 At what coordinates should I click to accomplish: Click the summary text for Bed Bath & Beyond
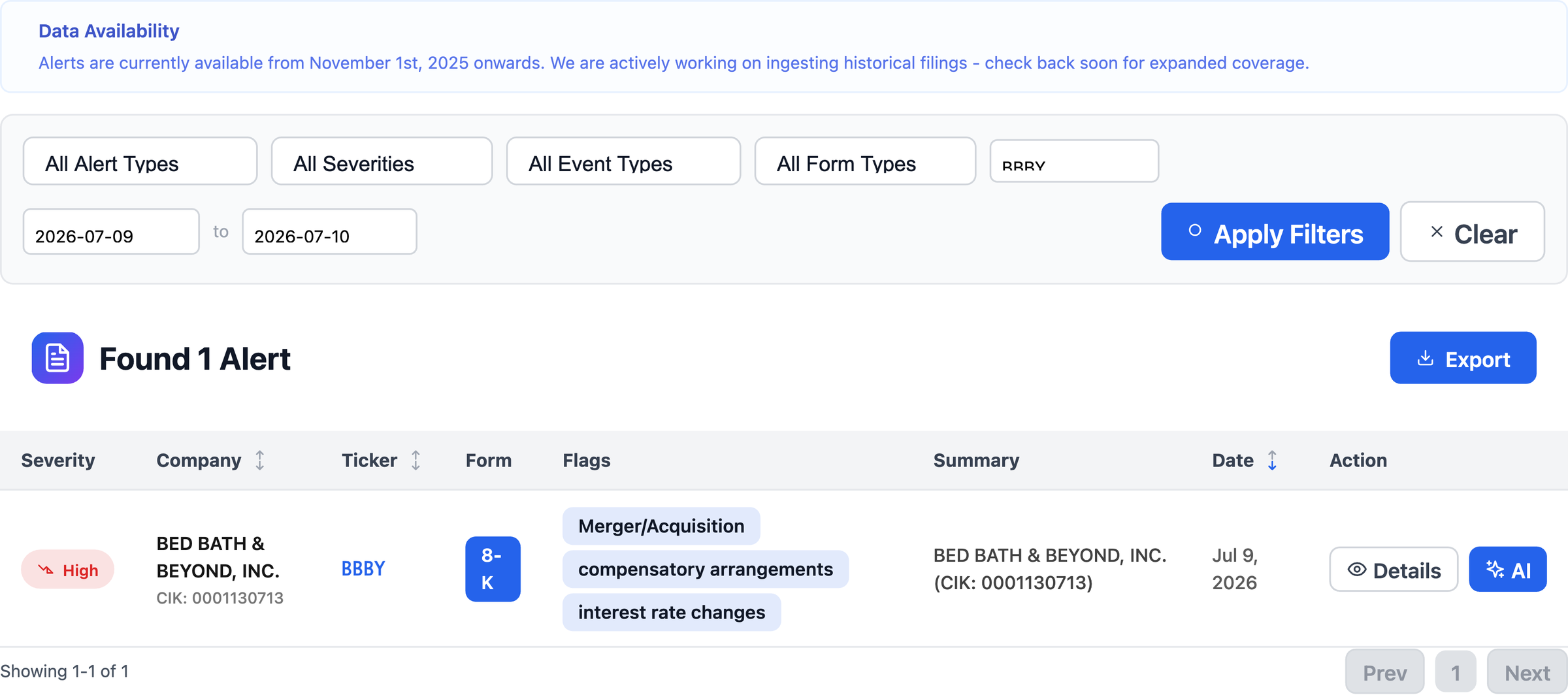1050,569
